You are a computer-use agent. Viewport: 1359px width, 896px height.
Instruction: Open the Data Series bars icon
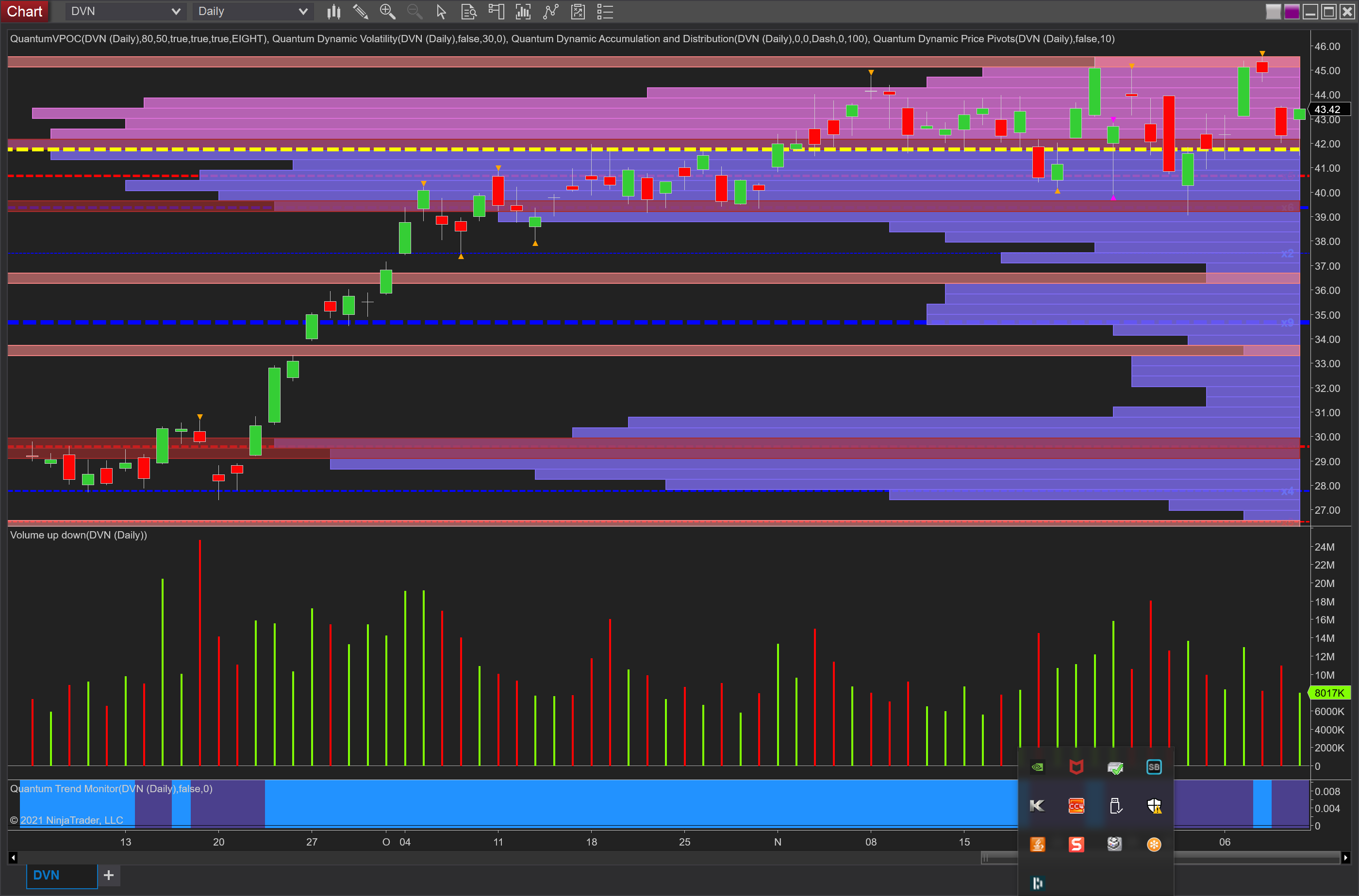(334, 12)
